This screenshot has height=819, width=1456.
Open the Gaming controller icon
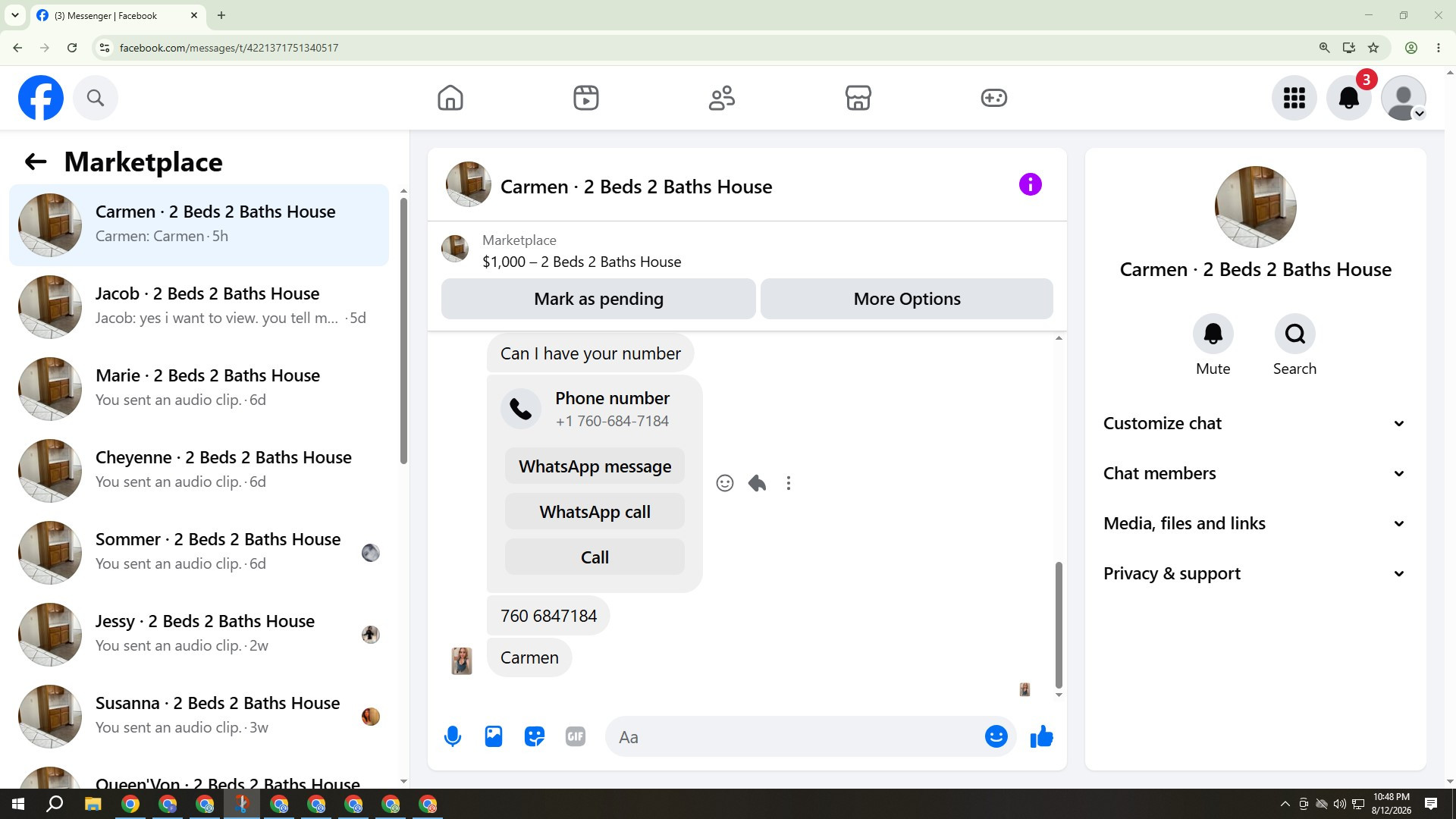tap(994, 98)
